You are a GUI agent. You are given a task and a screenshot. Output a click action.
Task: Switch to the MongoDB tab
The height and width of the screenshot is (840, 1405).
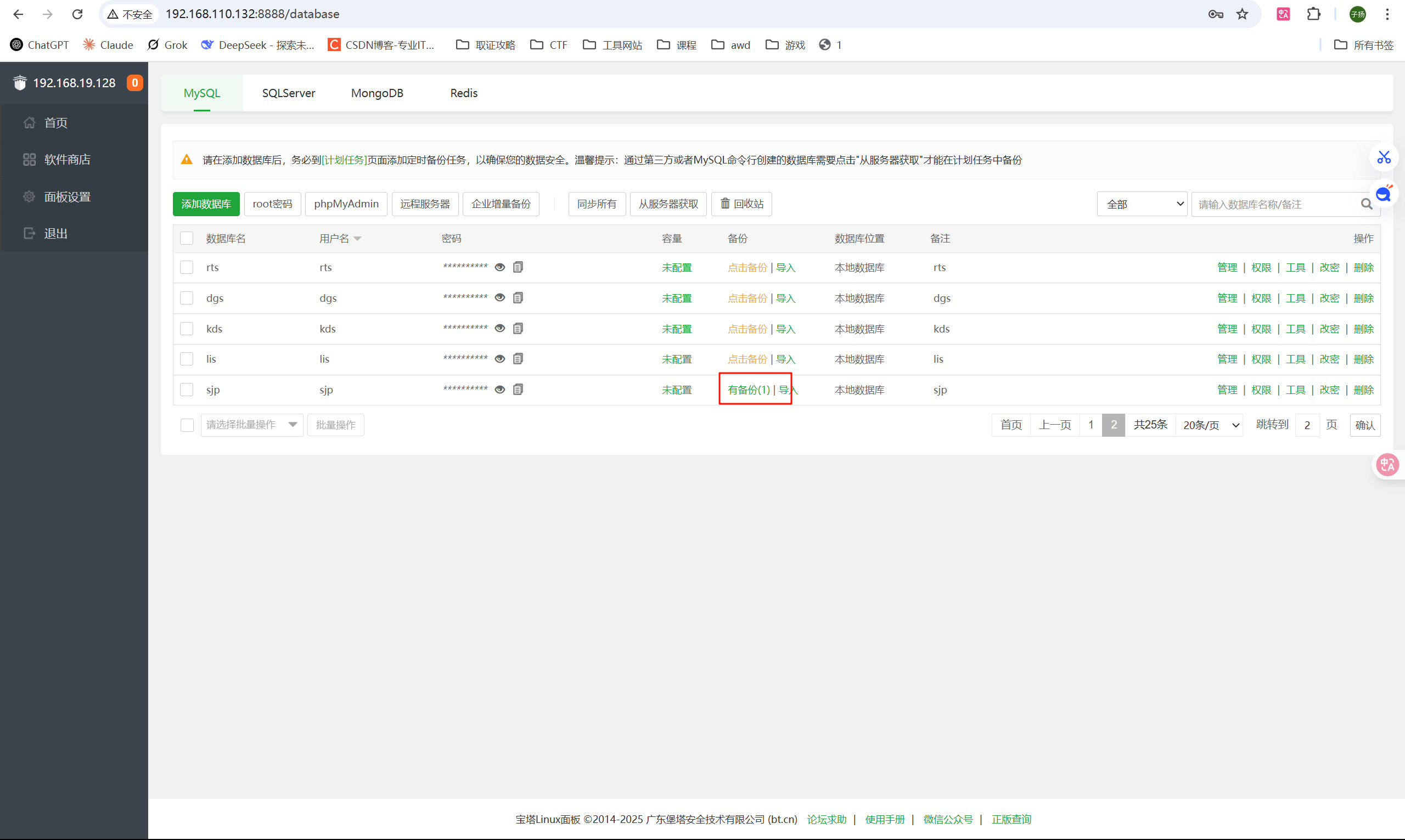(x=377, y=93)
